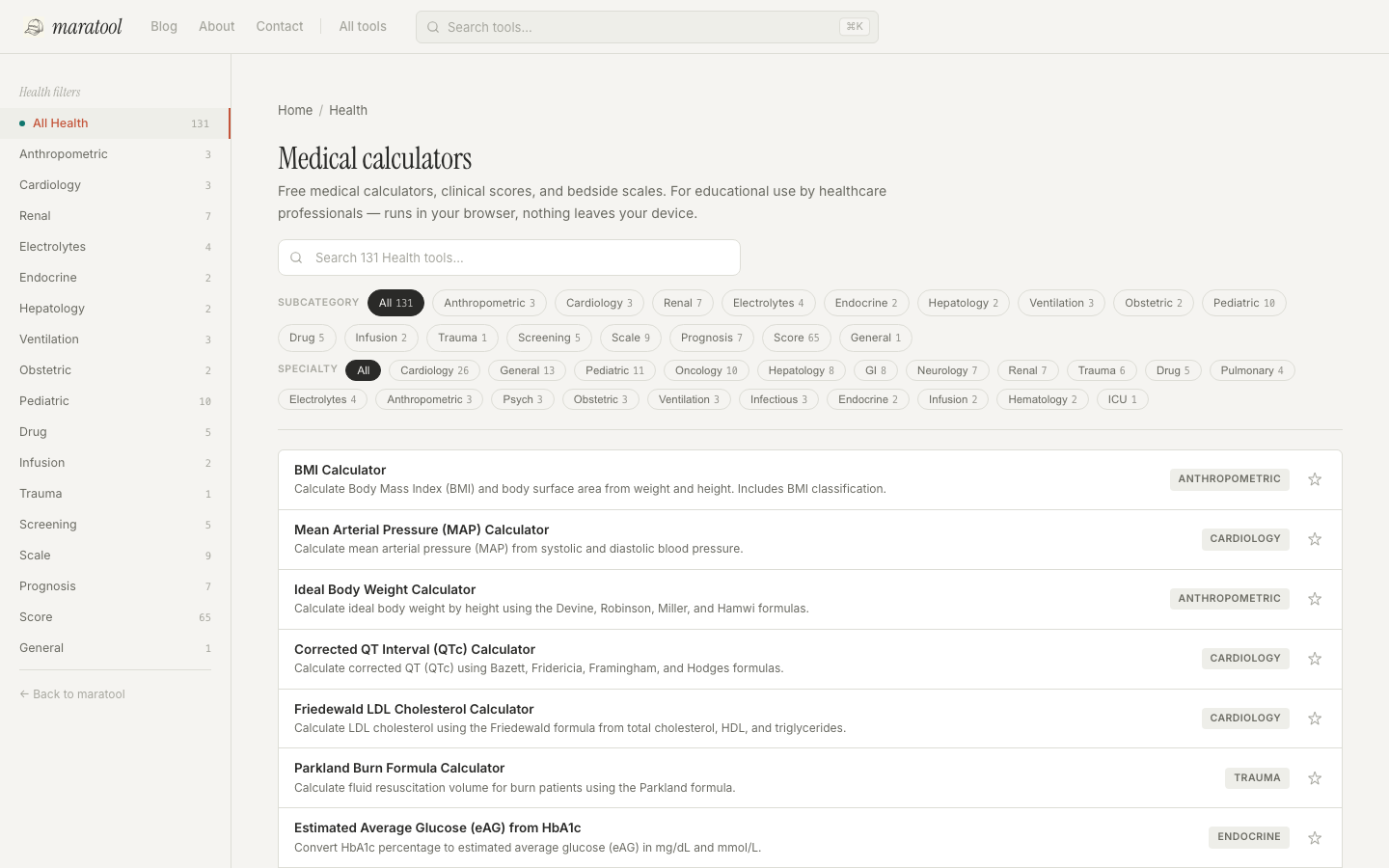Click the magnifier icon in Health tools search
Screen dimensions: 1389x868
click(x=296, y=258)
